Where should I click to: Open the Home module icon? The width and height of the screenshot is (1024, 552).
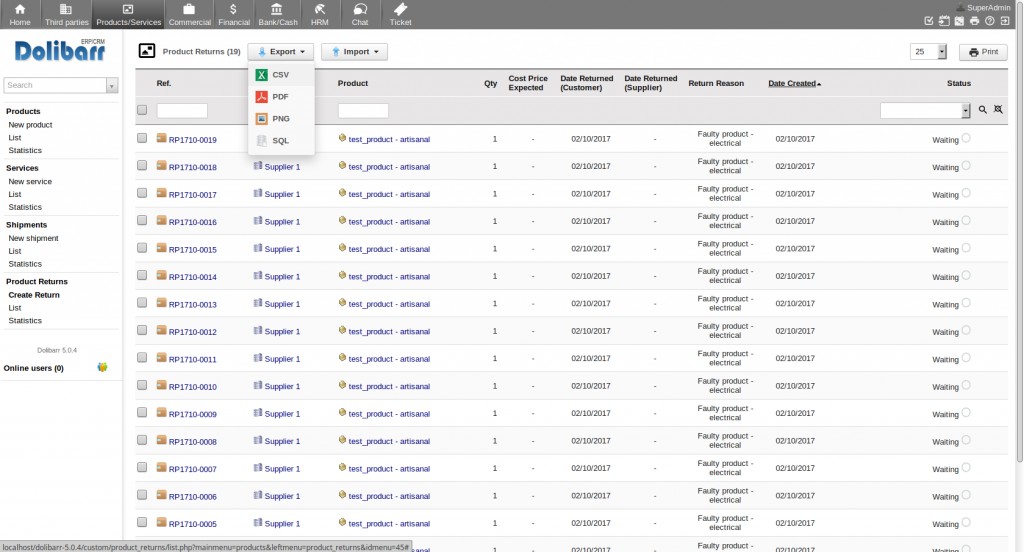20,14
